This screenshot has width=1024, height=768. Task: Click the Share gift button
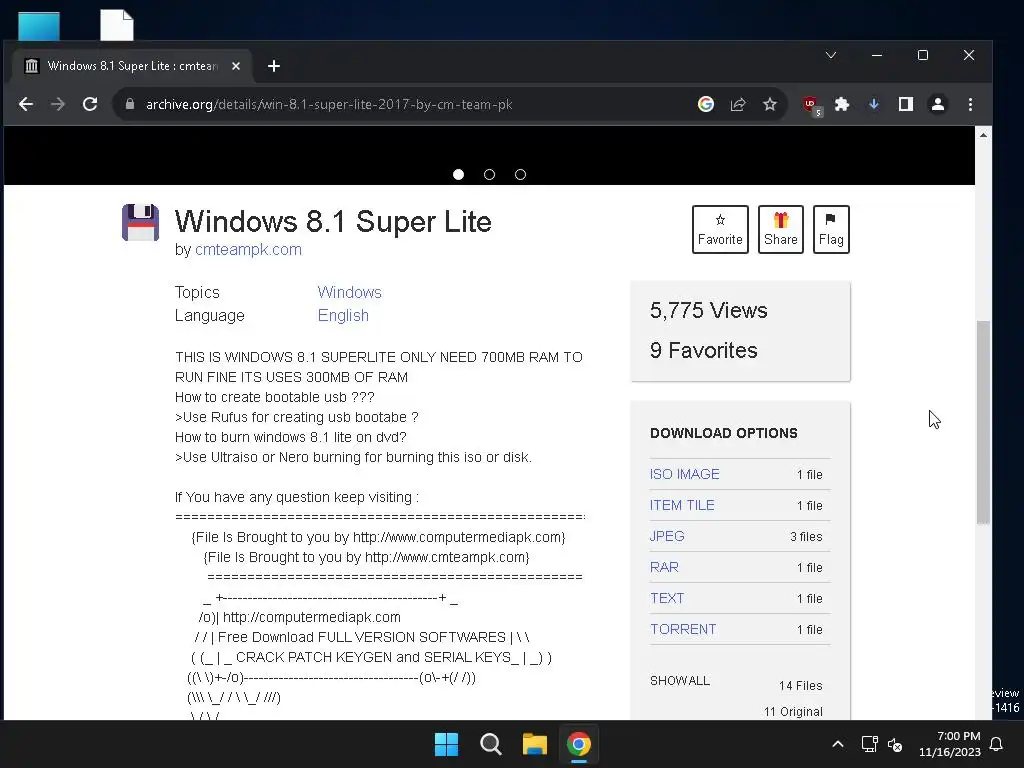(x=780, y=229)
